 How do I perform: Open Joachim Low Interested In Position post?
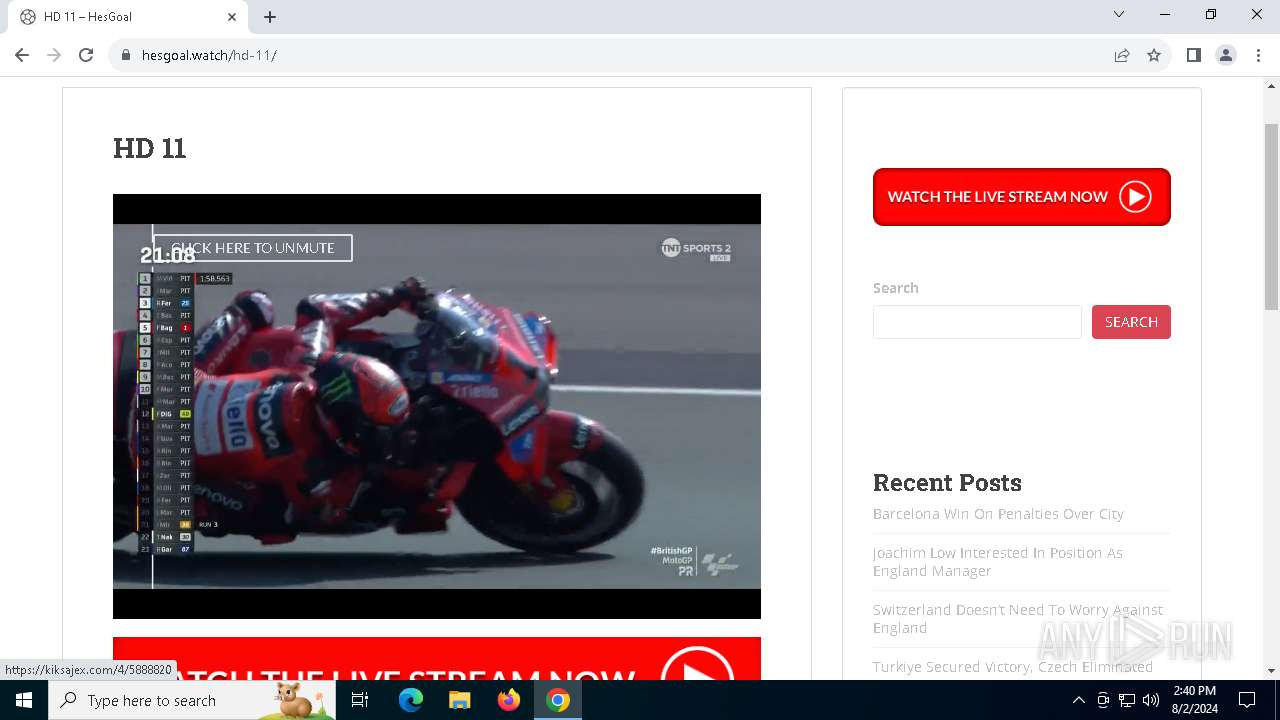tap(998, 562)
